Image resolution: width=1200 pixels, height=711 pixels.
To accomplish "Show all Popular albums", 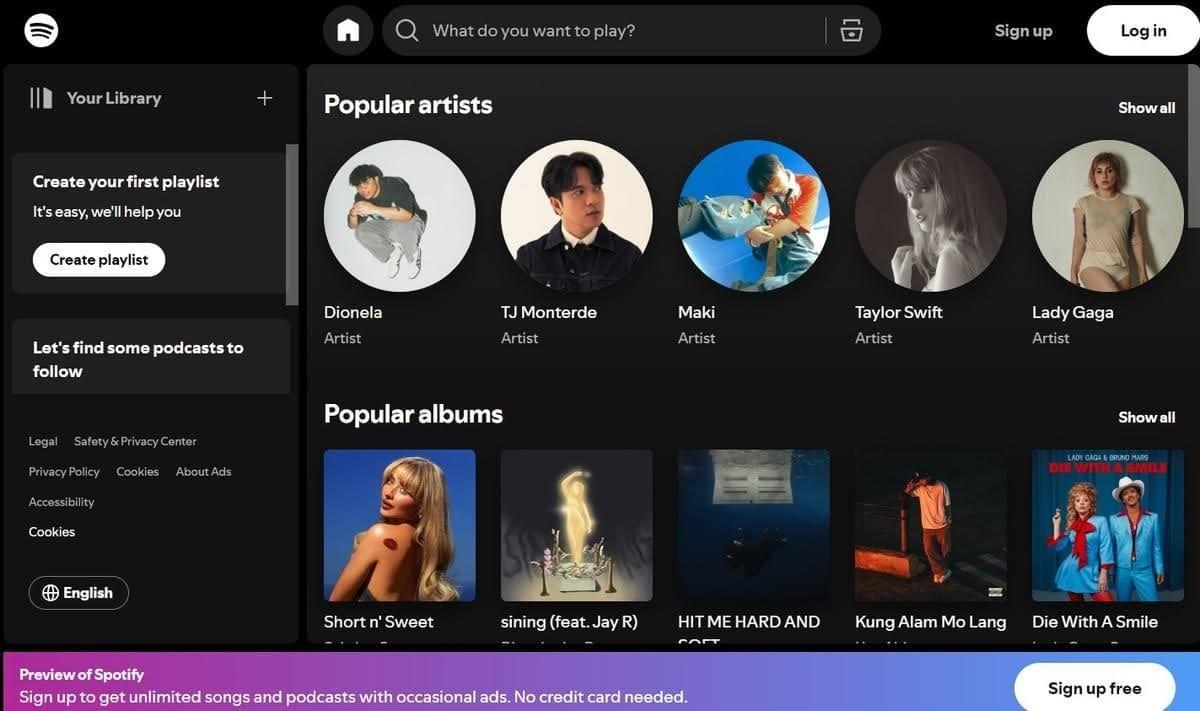I will (x=1146, y=417).
